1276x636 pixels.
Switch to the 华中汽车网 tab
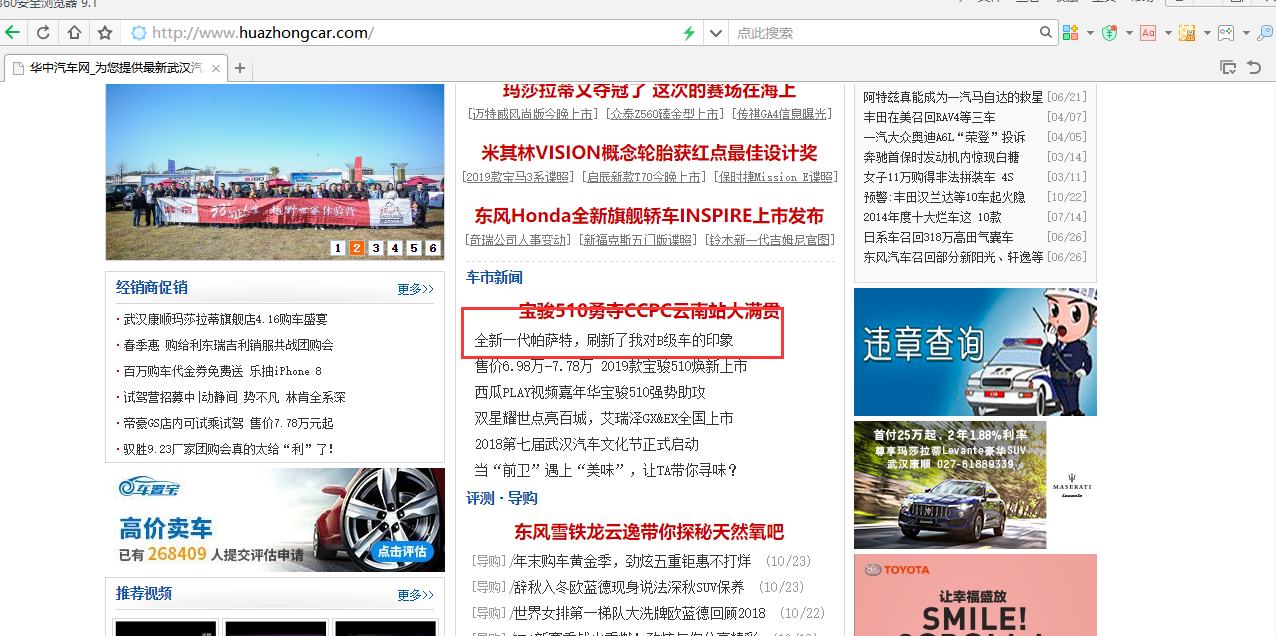point(116,68)
